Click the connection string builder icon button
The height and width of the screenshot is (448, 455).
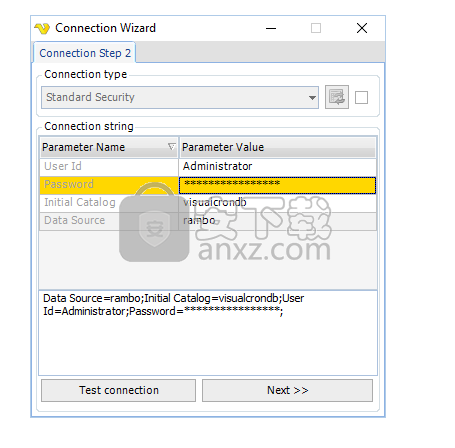pyautogui.click(x=337, y=97)
